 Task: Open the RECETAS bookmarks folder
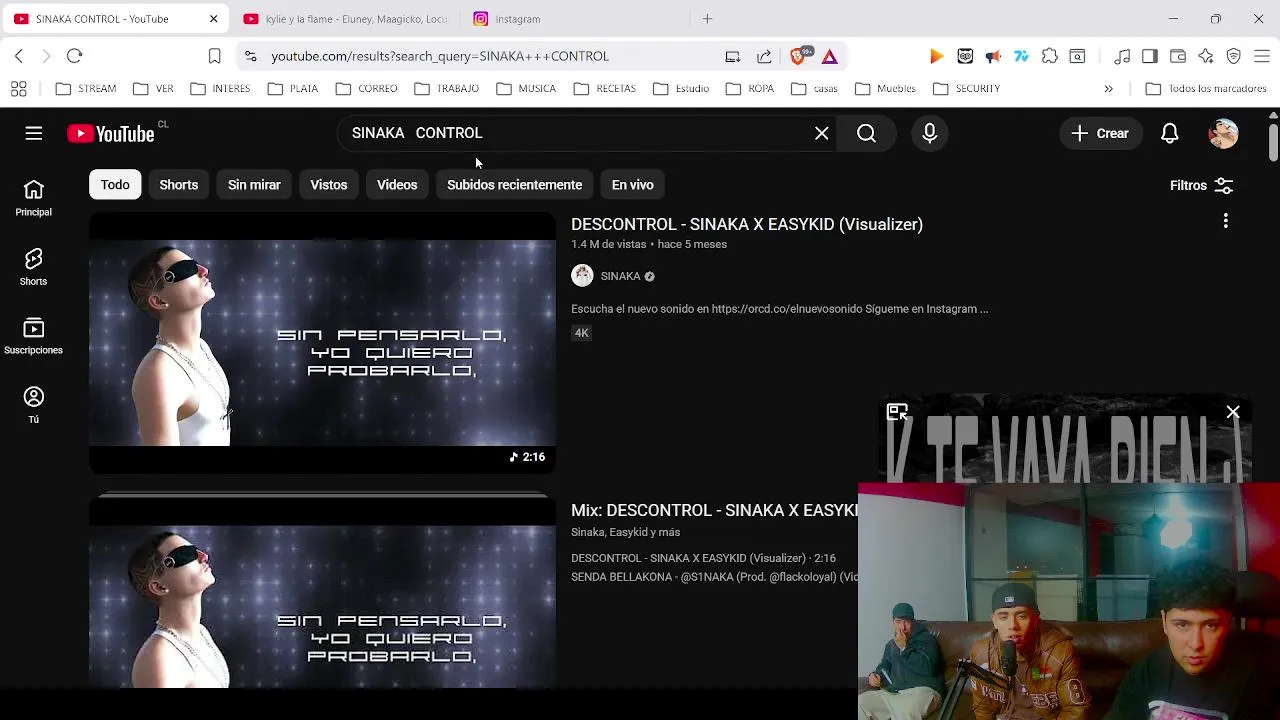(605, 88)
